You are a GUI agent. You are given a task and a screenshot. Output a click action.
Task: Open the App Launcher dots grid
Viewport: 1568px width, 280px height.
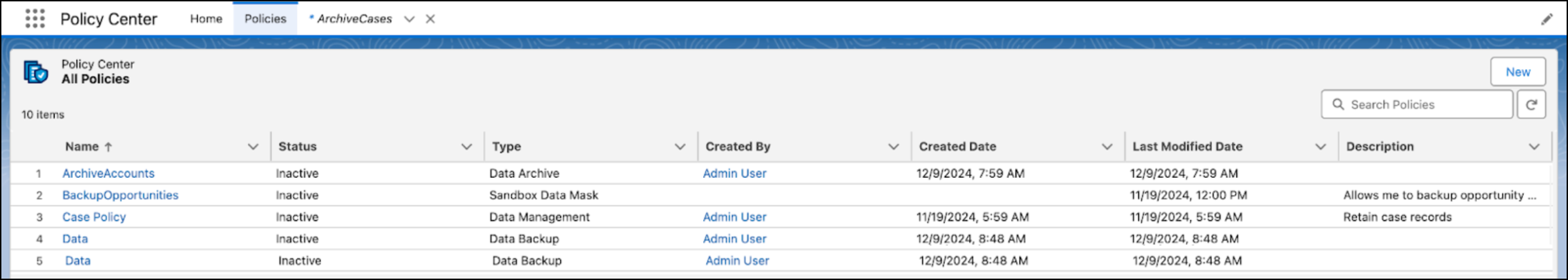tap(35, 19)
